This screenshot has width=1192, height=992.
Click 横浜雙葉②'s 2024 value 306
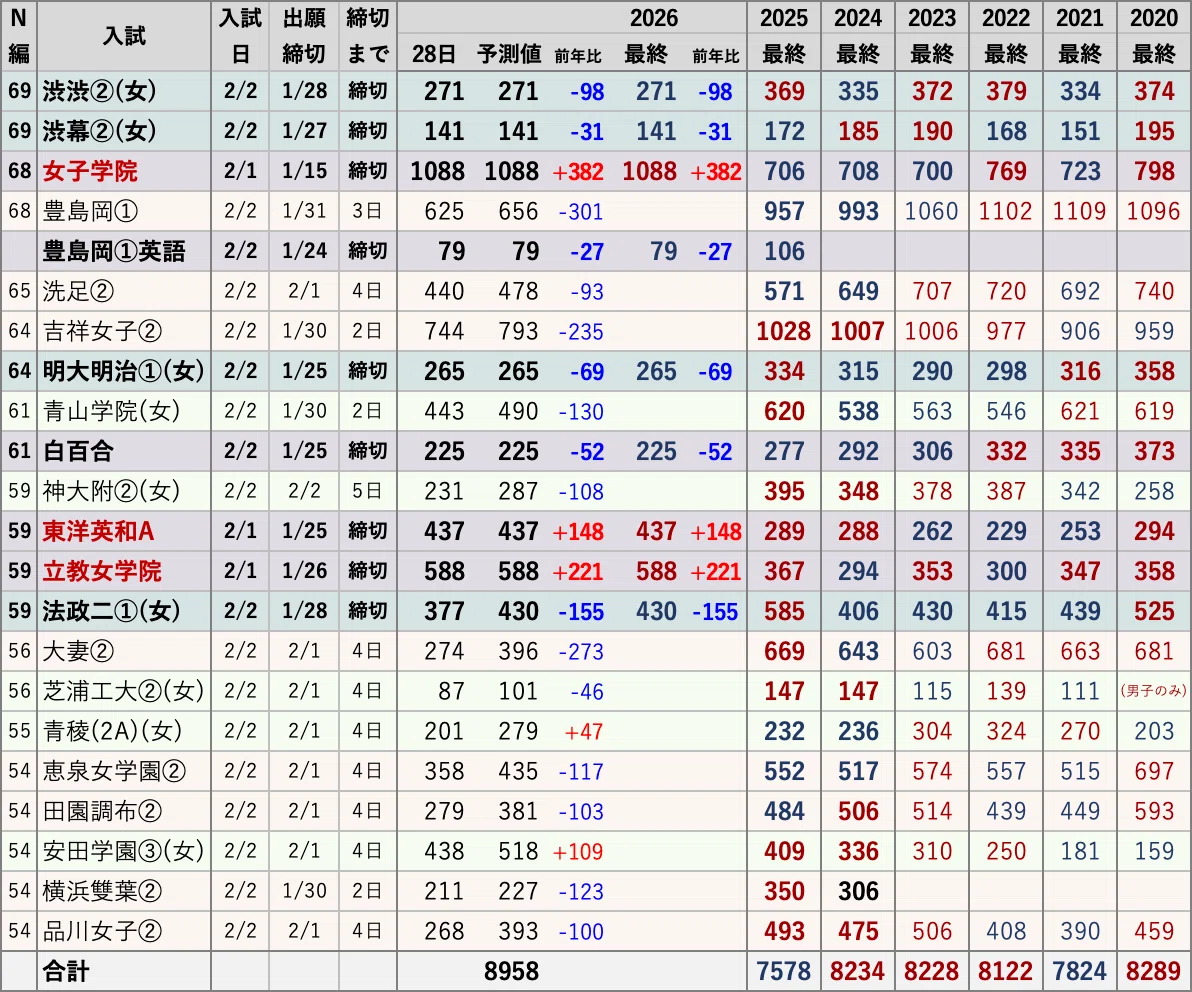(858, 891)
